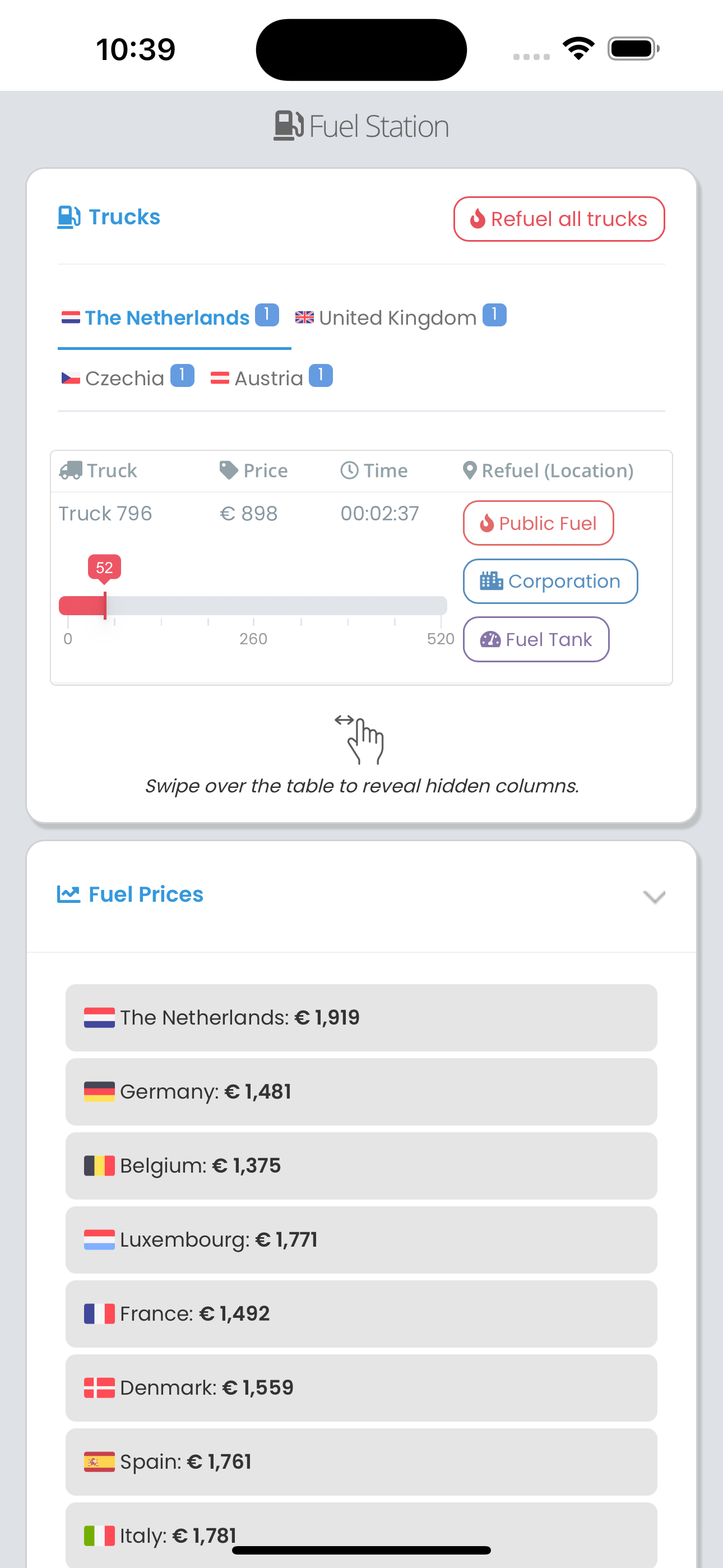Tap the Luxembourg fuel price entry

[x=361, y=1239]
